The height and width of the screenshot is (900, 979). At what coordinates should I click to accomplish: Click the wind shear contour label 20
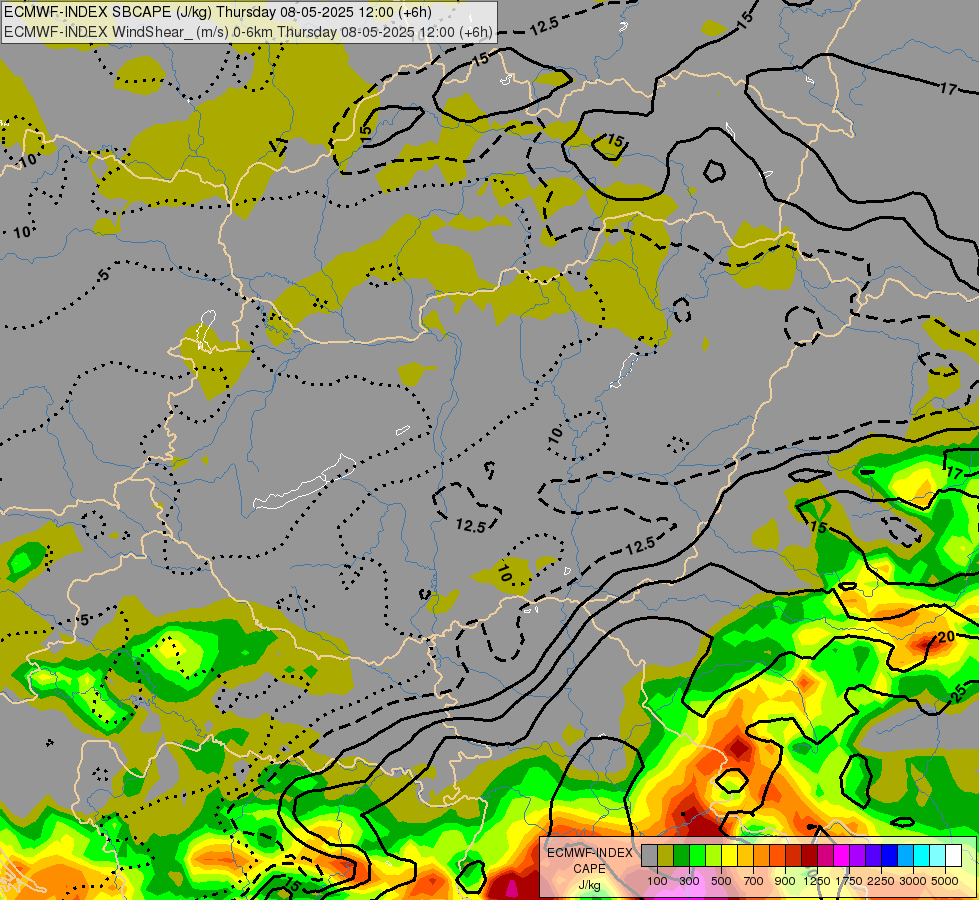pyautogui.click(x=947, y=636)
